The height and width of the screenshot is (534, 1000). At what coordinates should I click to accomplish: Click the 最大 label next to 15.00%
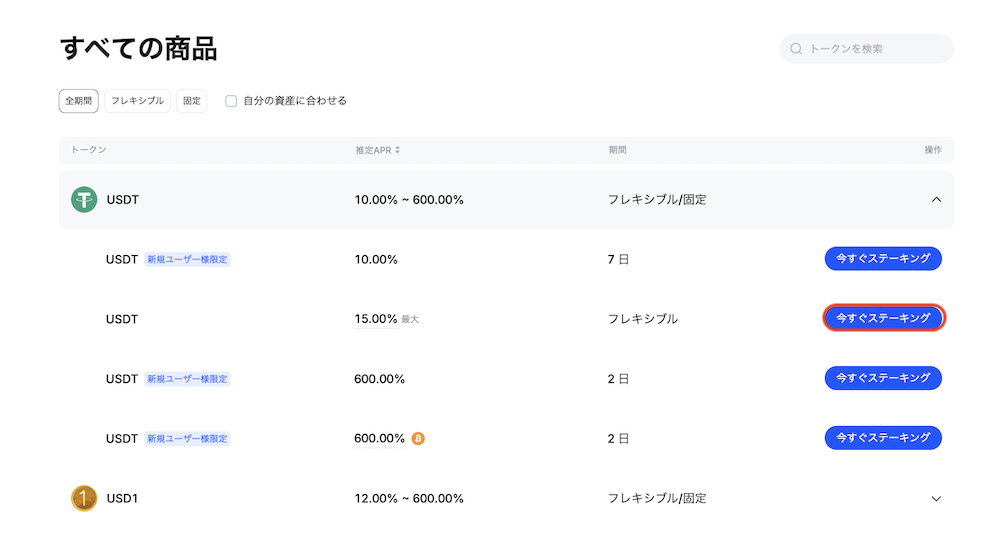(410, 320)
